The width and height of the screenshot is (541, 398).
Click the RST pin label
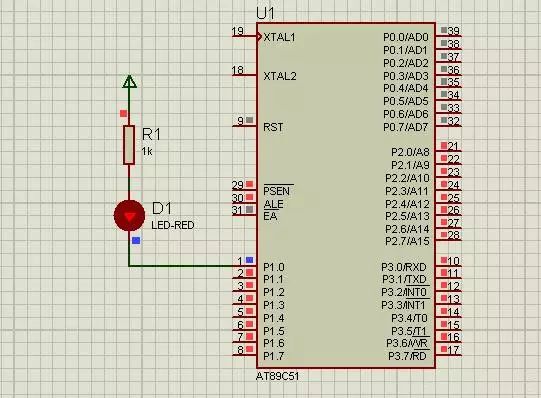[x=273, y=127]
